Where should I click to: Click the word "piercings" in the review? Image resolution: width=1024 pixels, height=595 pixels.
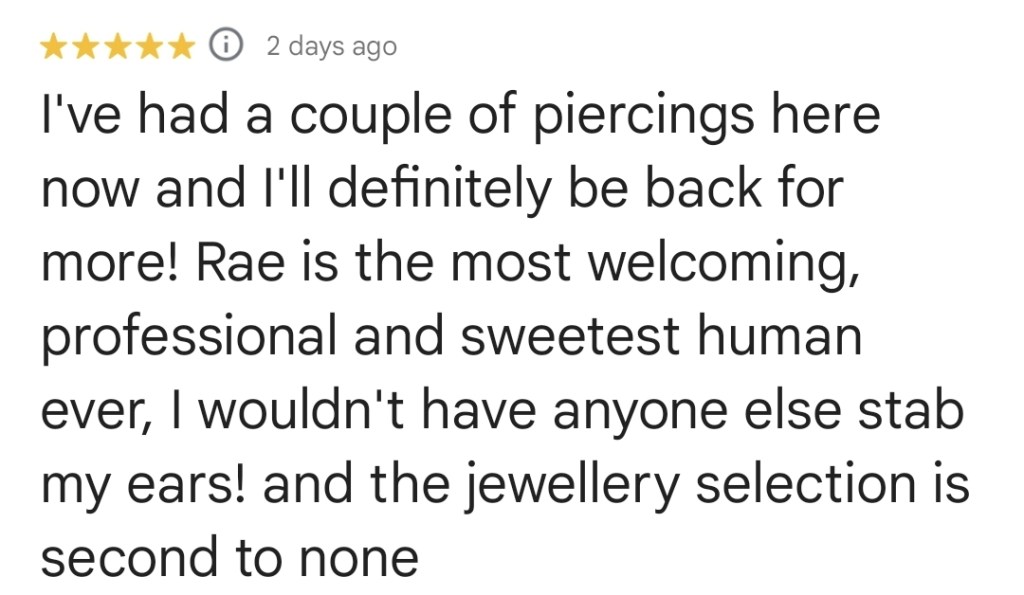click(x=638, y=116)
